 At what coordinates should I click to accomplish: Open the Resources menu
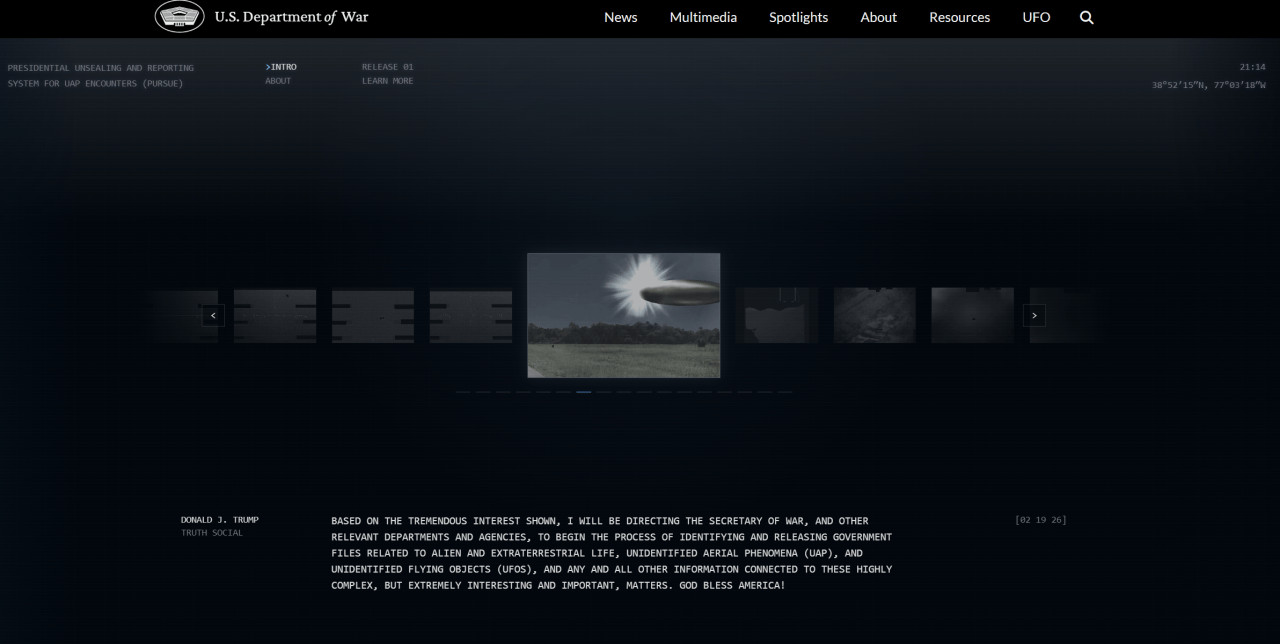pos(960,17)
